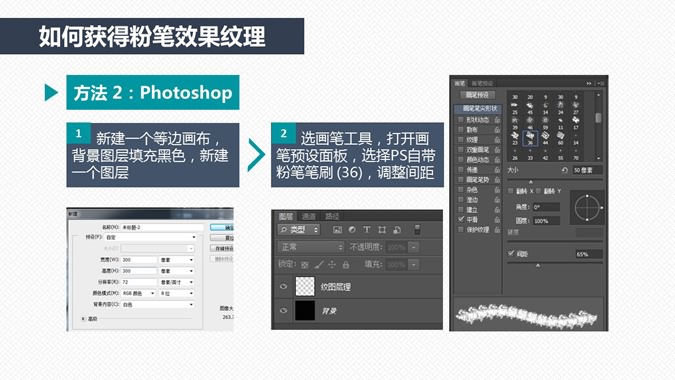Click the 画笔预设 brush presets button
The height and width of the screenshot is (380, 675).
pyautogui.click(x=477, y=95)
